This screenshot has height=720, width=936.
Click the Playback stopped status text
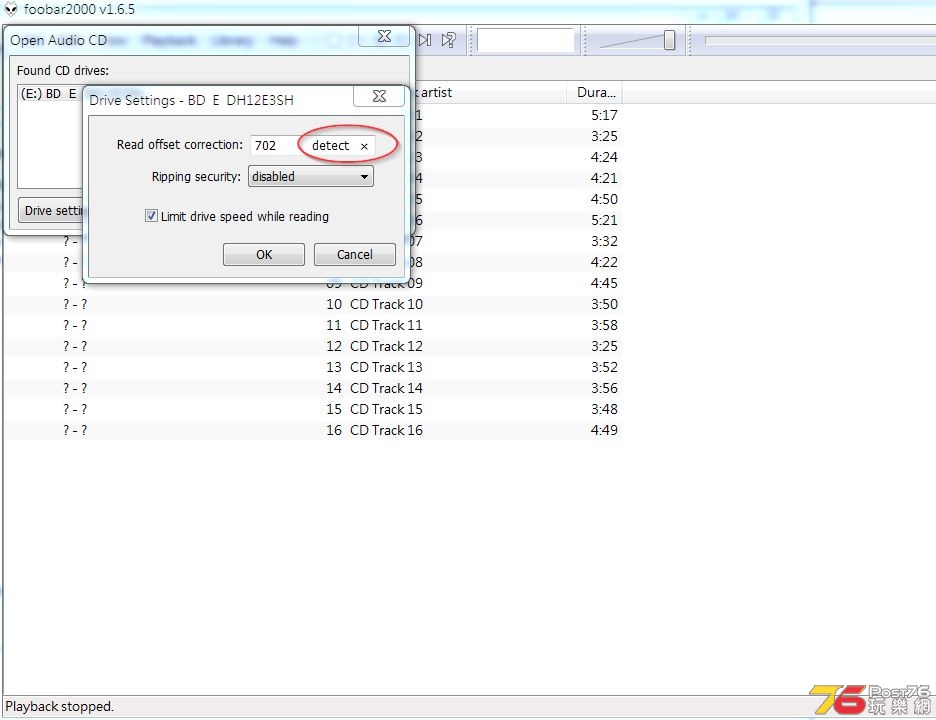pyautogui.click(x=59, y=706)
